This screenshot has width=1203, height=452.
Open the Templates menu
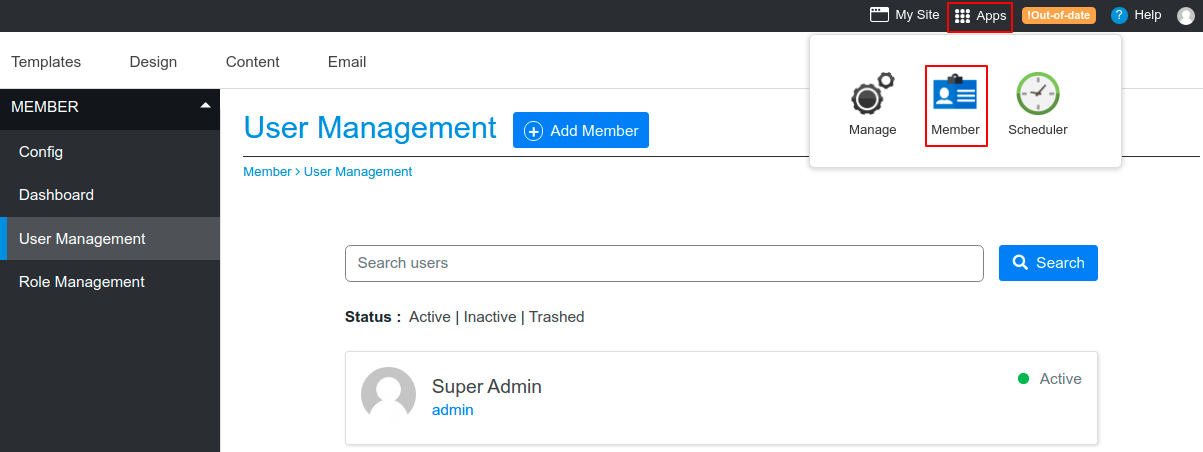click(x=46, y=62)
